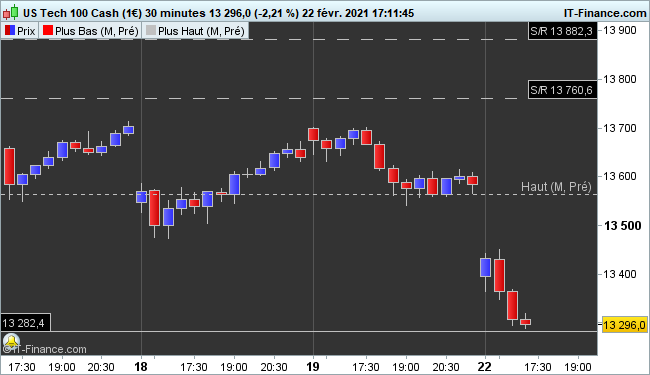Viewport: 650px width, 375px height.
Task: Click the 30 minutes timeframe text
Action: [175, 13]
